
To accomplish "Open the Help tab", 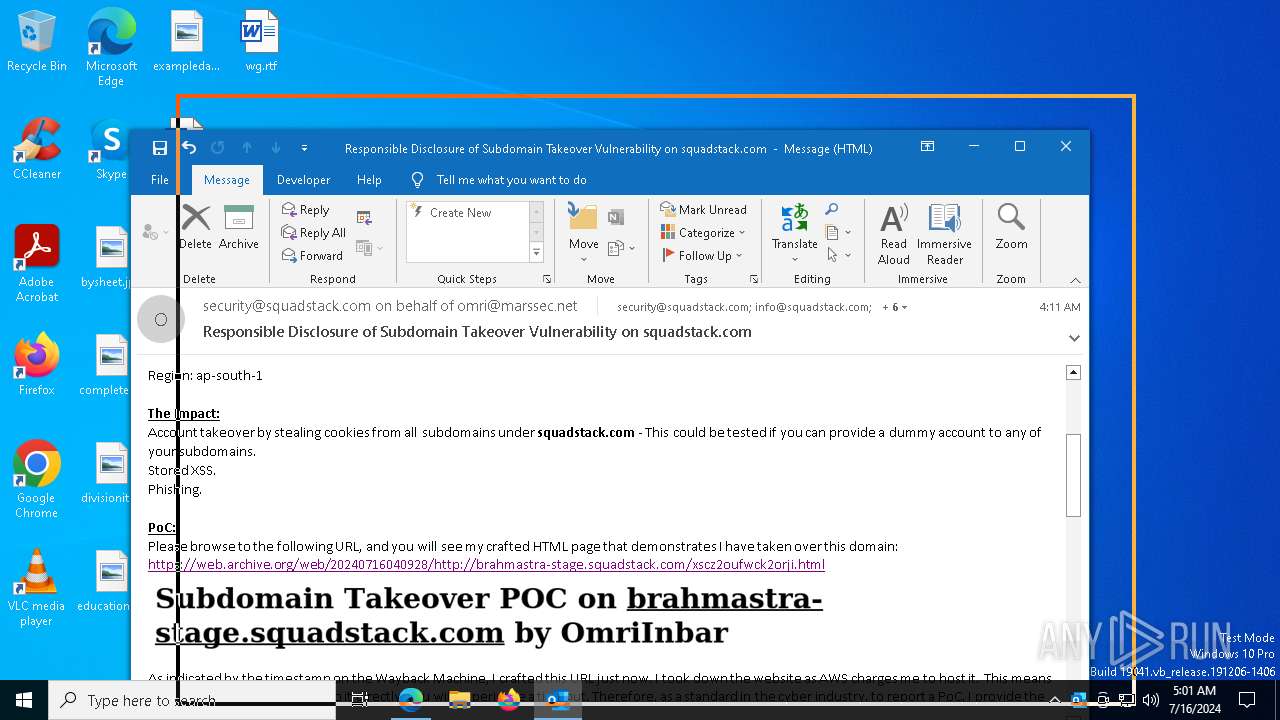I will click(369, 180).
